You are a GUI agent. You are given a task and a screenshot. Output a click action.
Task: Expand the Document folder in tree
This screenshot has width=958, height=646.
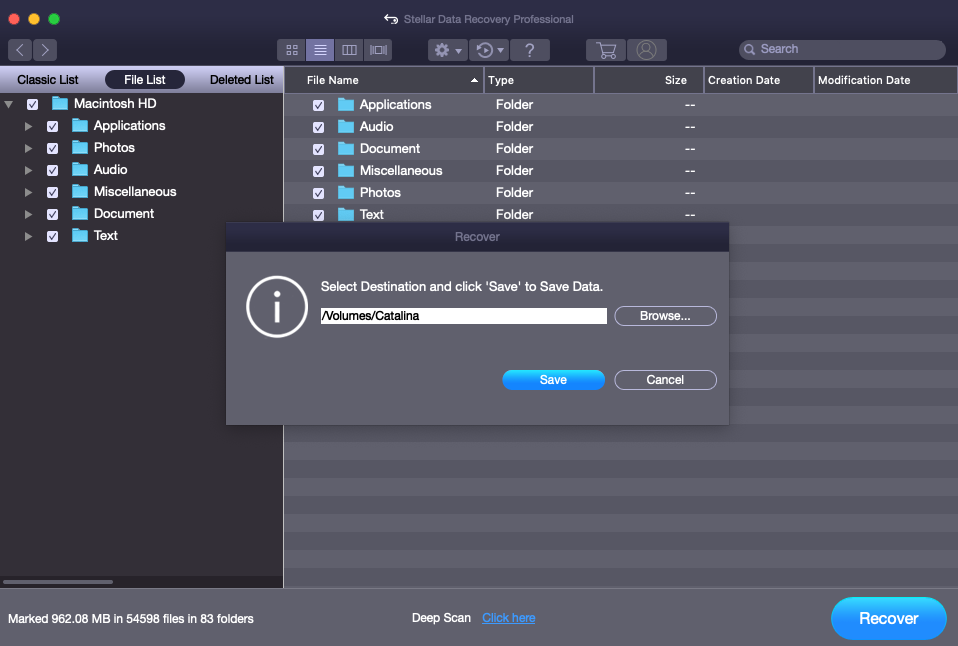[x=28, y=215]
